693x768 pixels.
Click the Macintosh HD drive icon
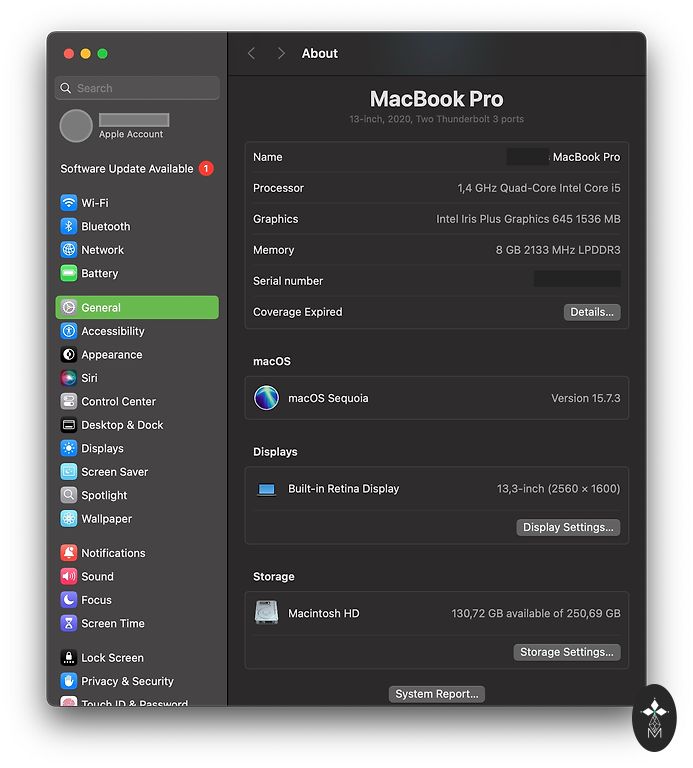(x=266, y=613)
